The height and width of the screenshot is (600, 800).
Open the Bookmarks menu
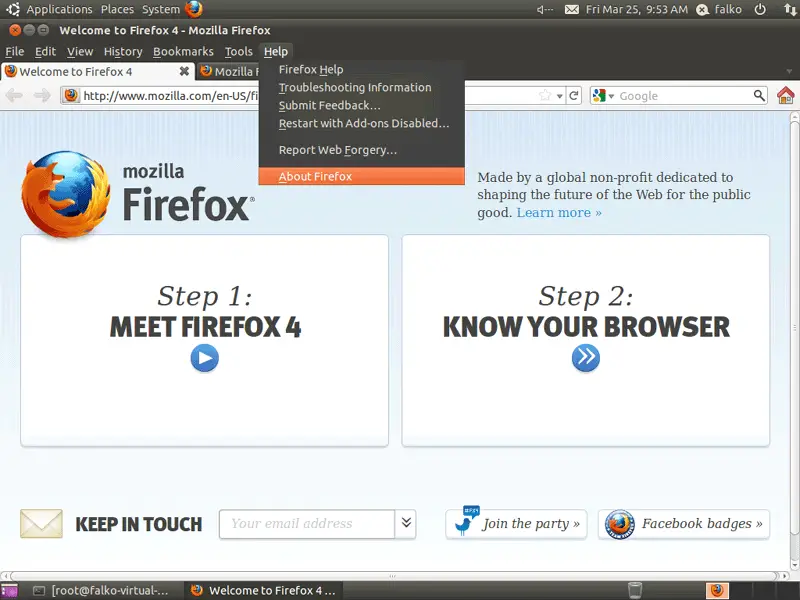183,52
